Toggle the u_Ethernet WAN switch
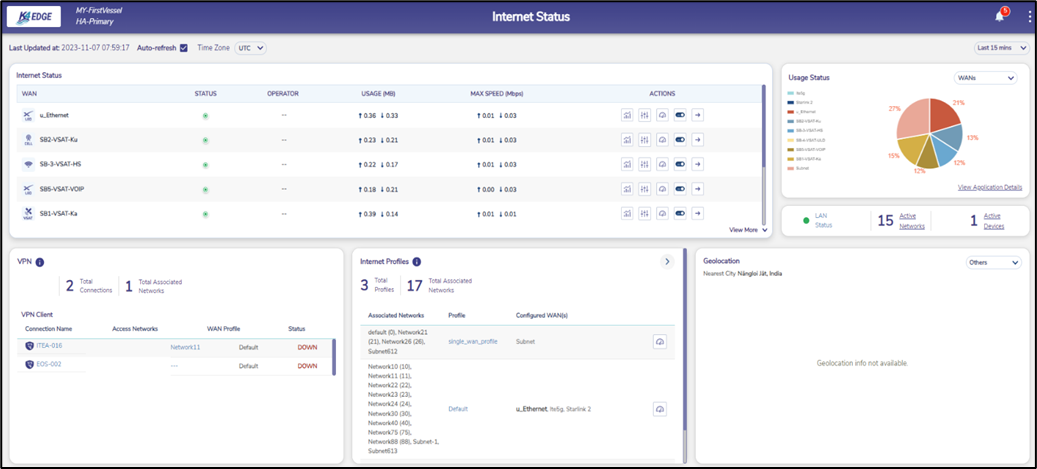 [680, 115]
